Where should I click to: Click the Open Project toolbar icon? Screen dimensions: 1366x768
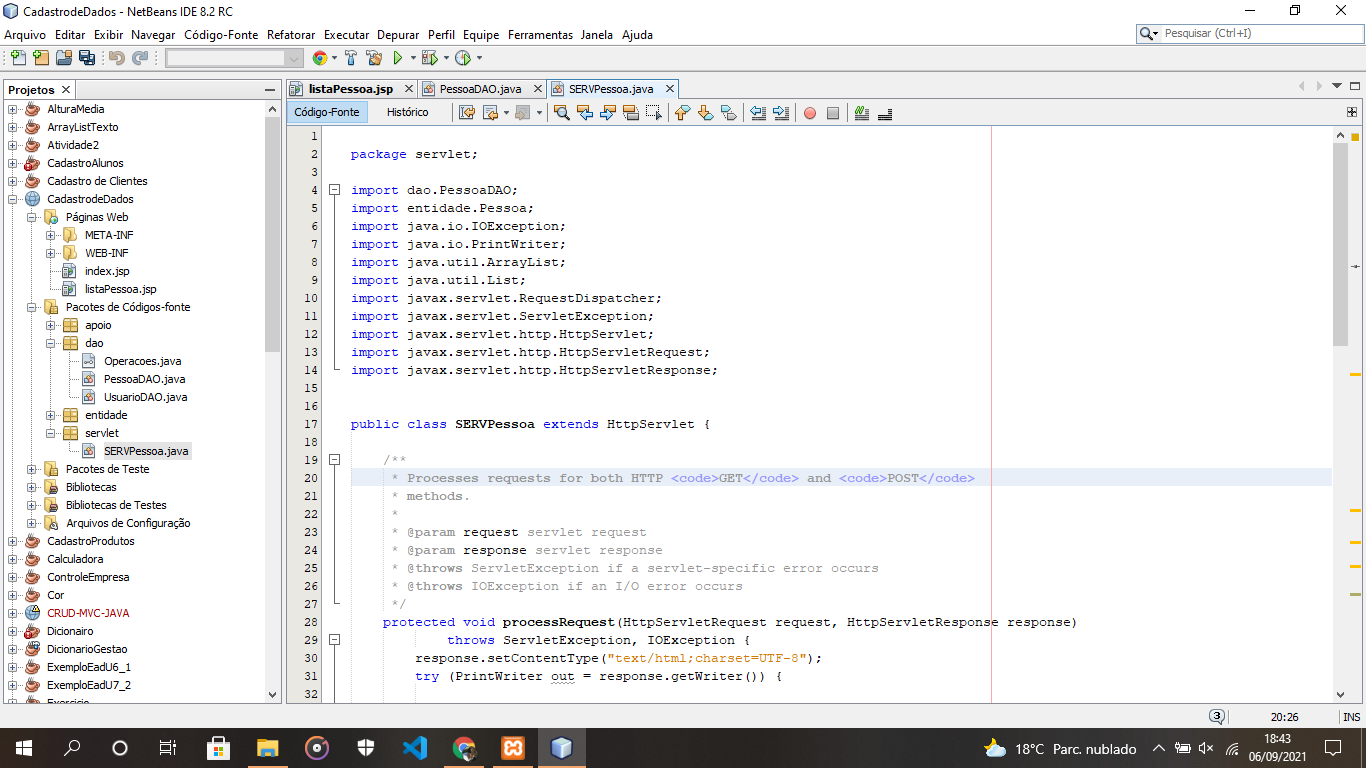point(64,58)
